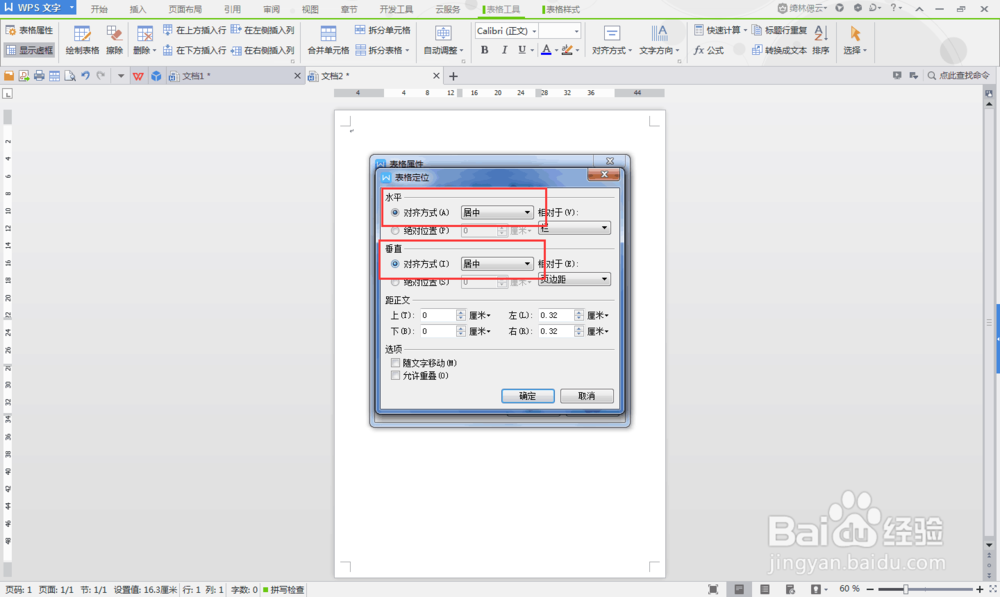Select horizontal 绝对位置(P) radio button
1000x597 pixels.
[395, 230]
